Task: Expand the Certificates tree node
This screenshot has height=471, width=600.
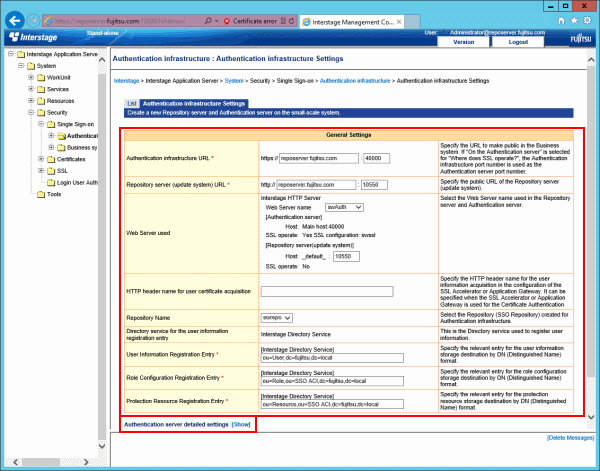Action: click(x=41, y=159)
